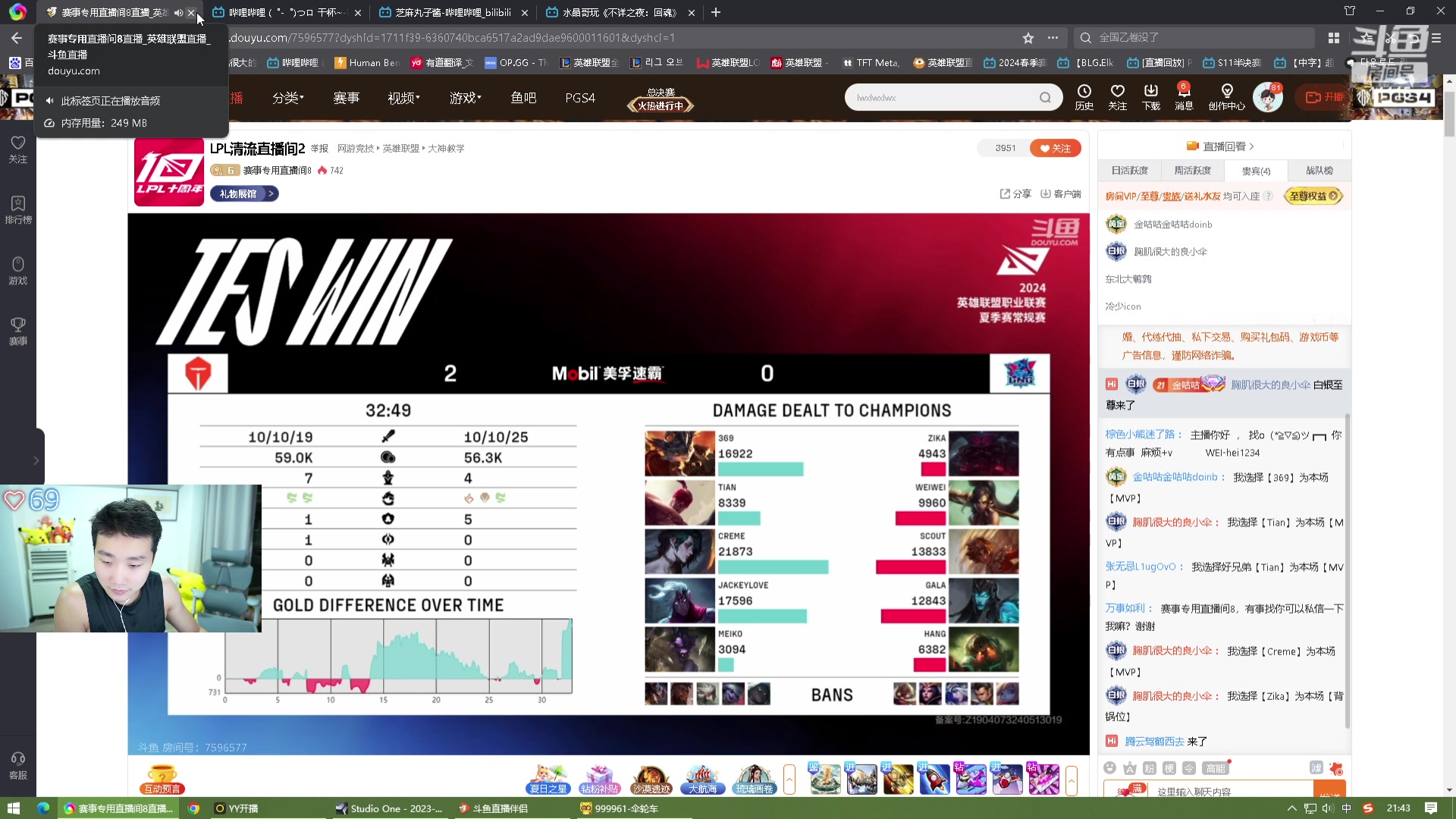This screenshot has height=819, width=1456.
Task: Click the LPL 十周年 streamer avatar thumbnail
Action: [x=169, y=172]
